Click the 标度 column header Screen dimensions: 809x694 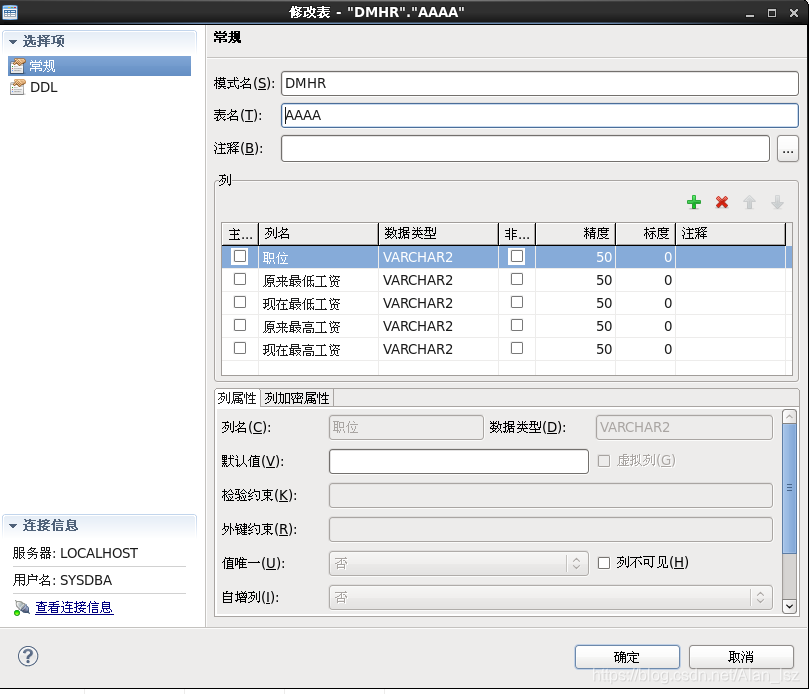[x=645, y=234]
